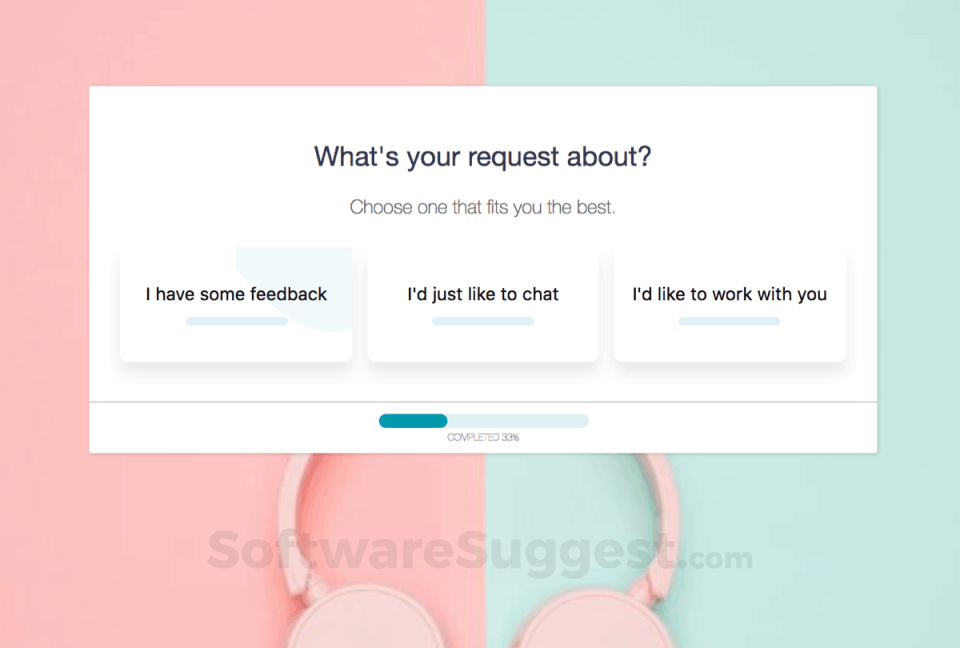Click the unfilled part of the progress bar
Screen dimensions: 960x648
[x=518, y=421]
